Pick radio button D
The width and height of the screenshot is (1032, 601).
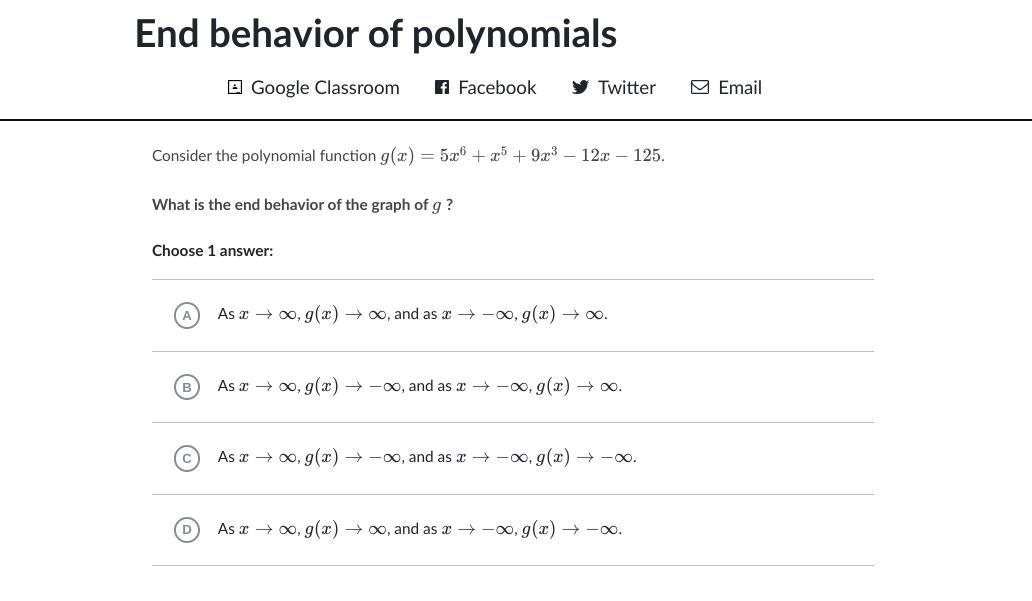coord(186,529)
